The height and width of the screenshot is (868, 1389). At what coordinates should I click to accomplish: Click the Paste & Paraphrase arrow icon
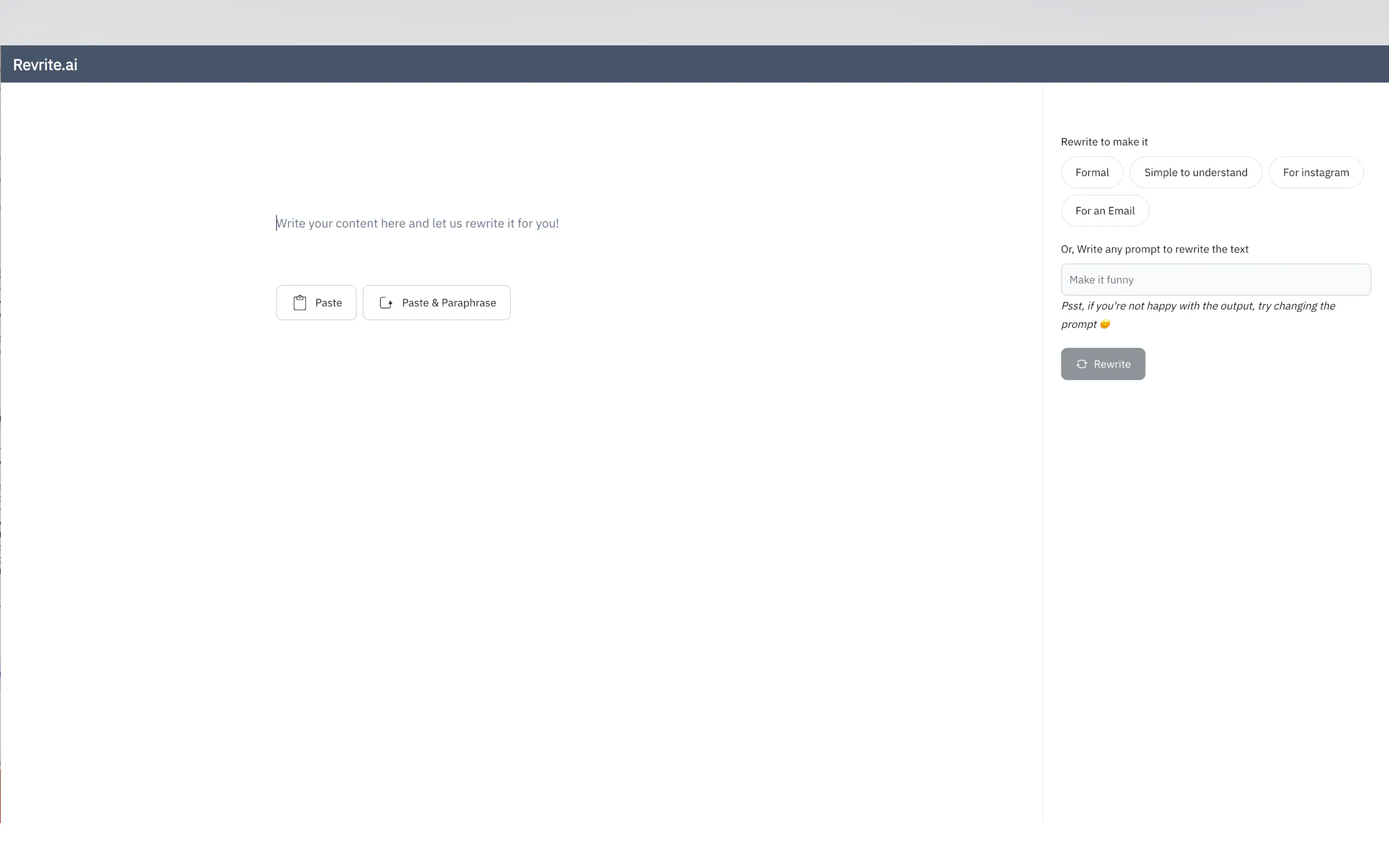[386, 302]
